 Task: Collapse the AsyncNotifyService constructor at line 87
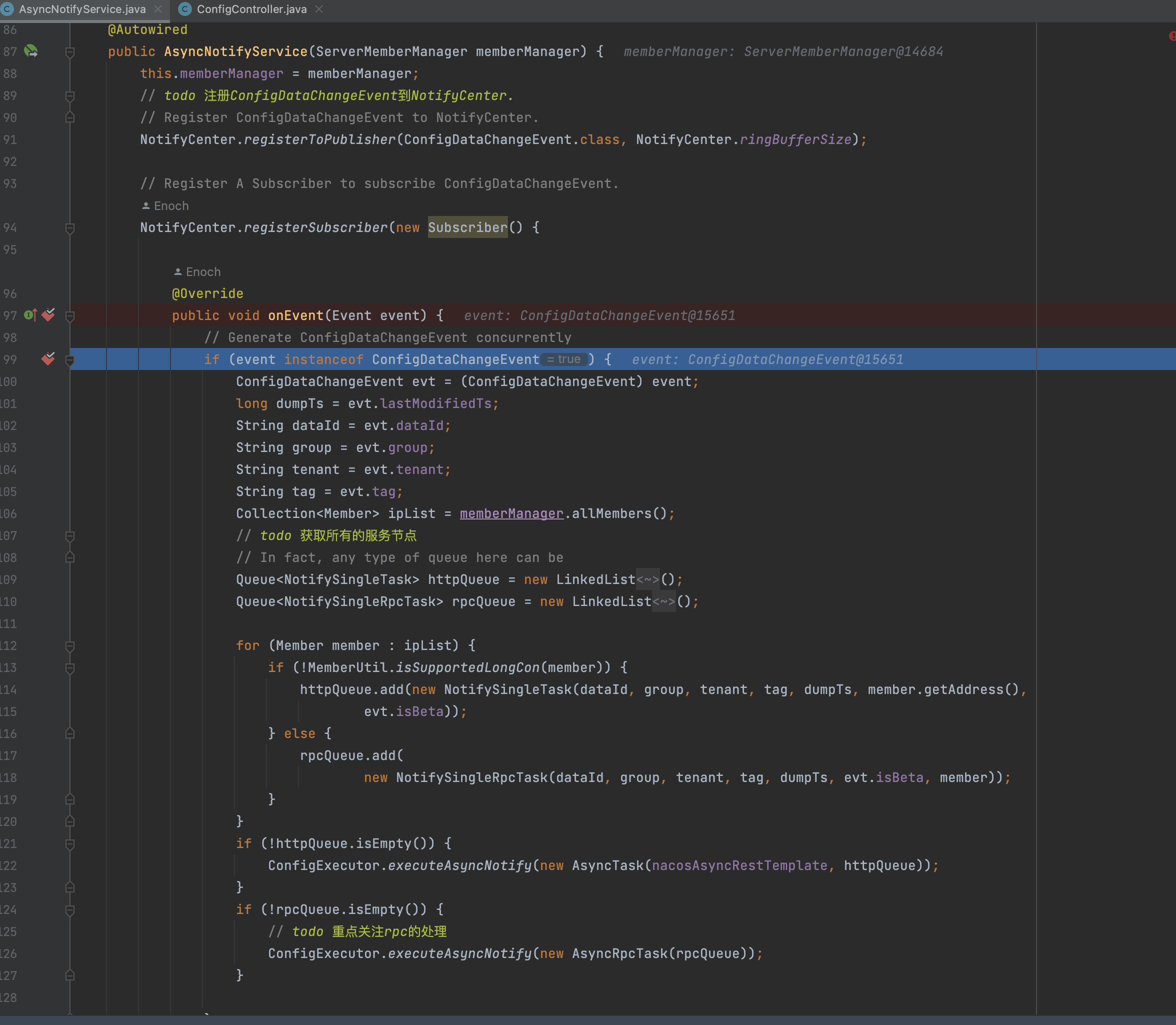click(70, 52)
